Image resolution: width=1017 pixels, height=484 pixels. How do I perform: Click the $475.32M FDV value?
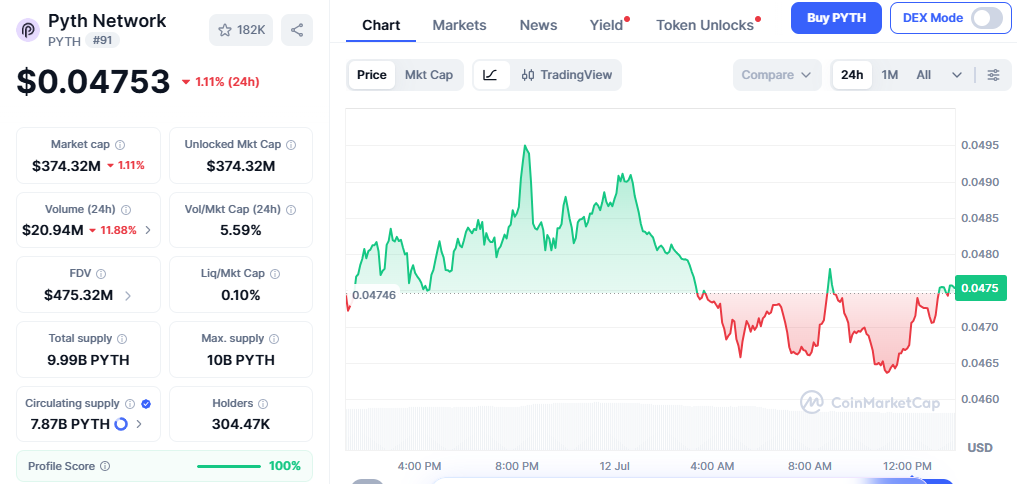[x=78, y=296]
